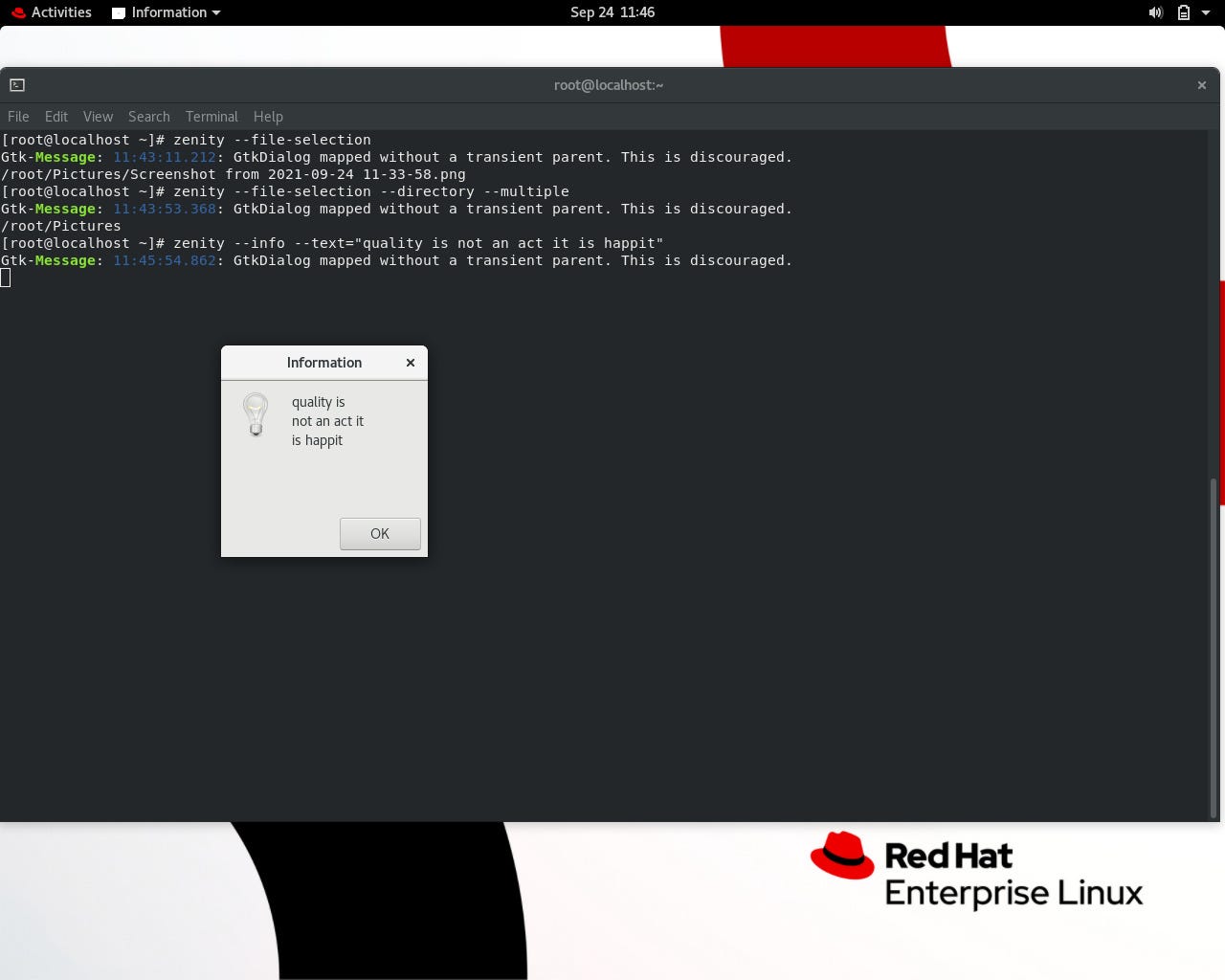Click the date and time in top bar
The image size is (1225, 980).
(612, 12)
